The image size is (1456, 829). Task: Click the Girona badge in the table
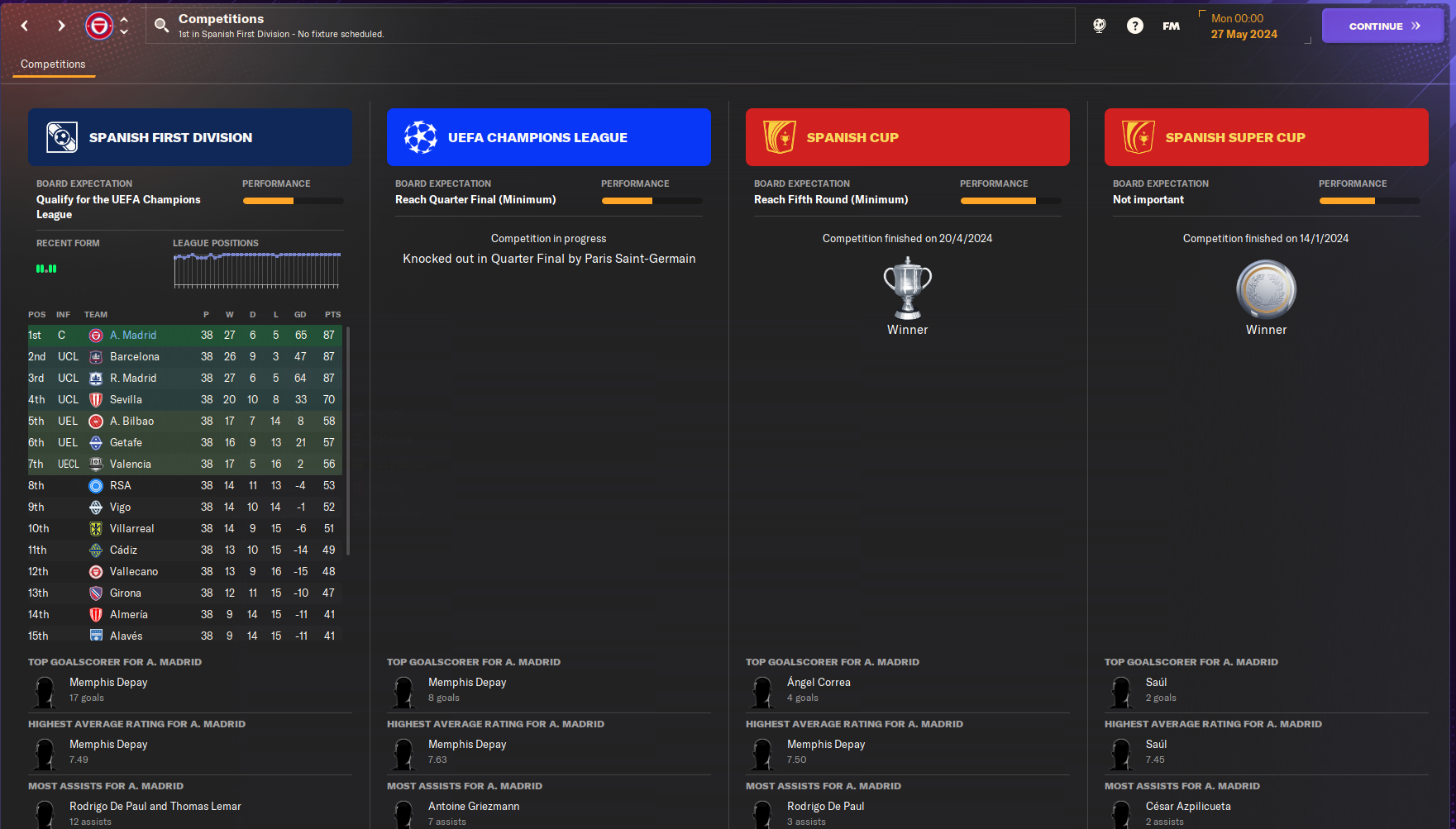[96, 593]
